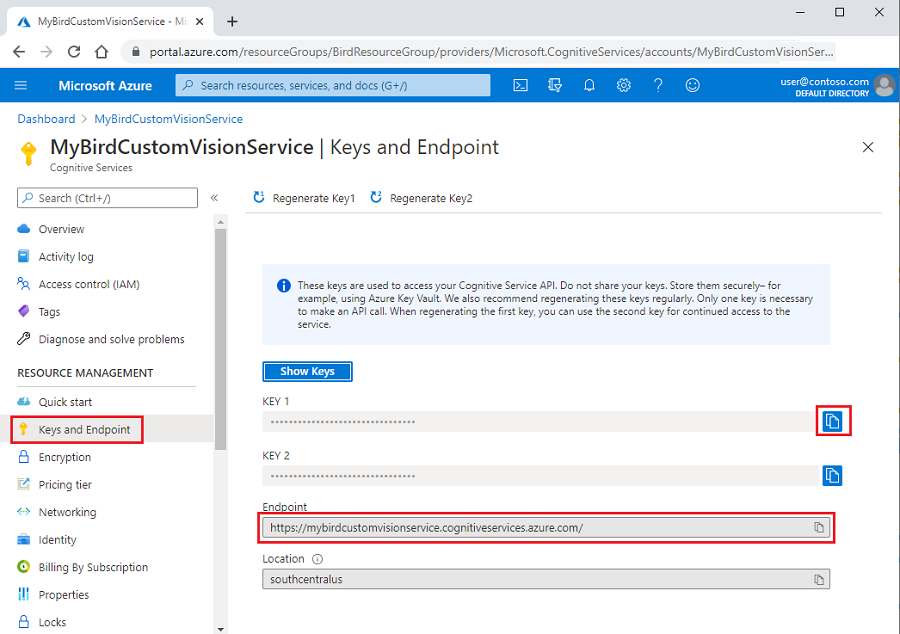This screenshot has height=634, width=900.
Task: Click the Show Keys button
Action: click(307, 371)
